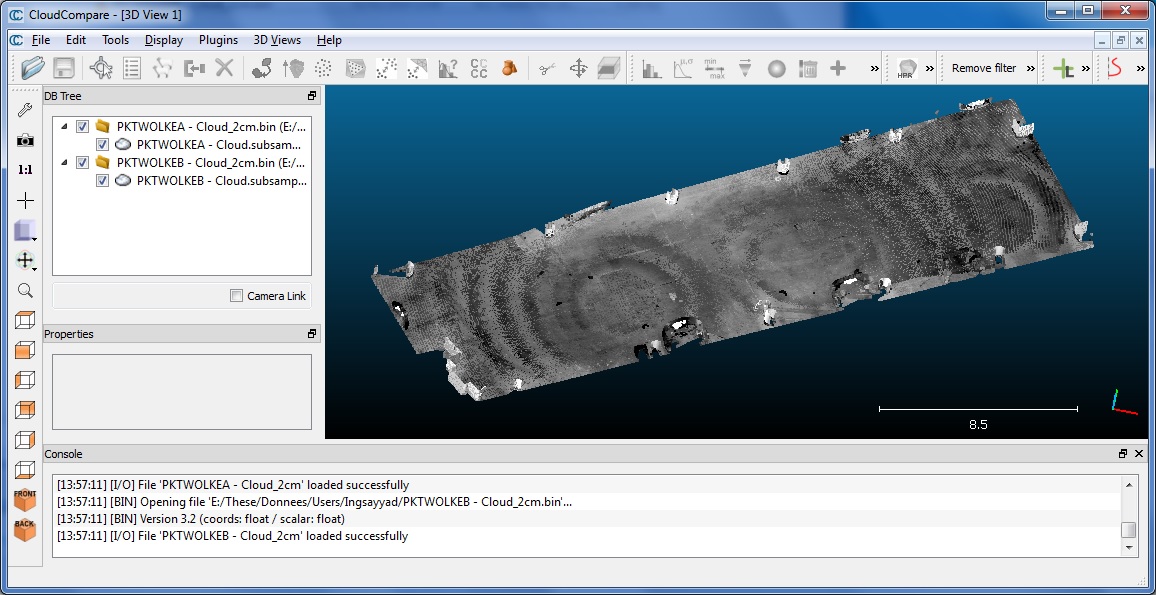Collapse the PKTWOLKEA - Cloud_2cm.bin tree node
Image resolution: width=1156 pixels, height=595 pixels.
coord(65,127)
